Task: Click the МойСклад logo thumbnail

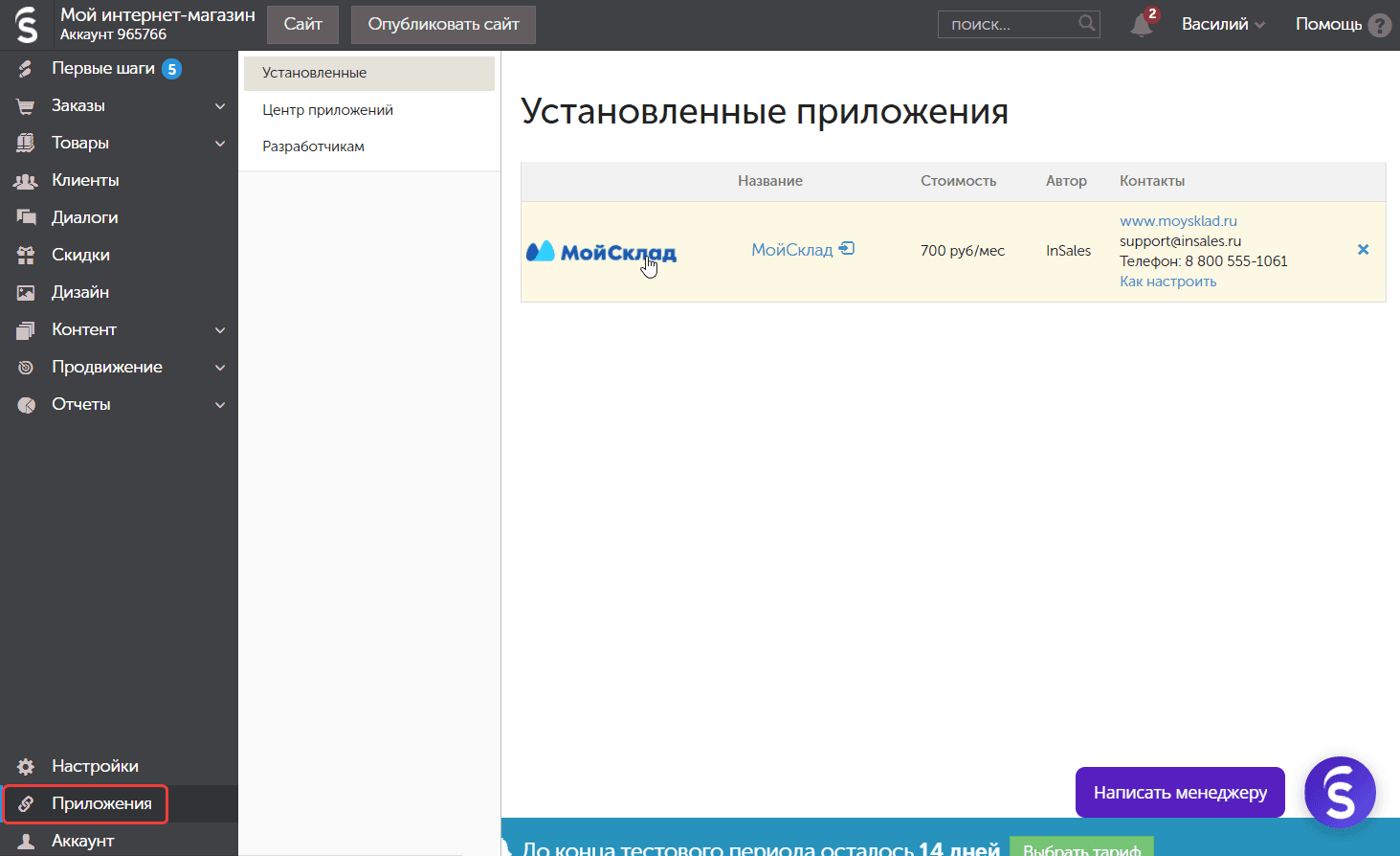Action: 601,252
